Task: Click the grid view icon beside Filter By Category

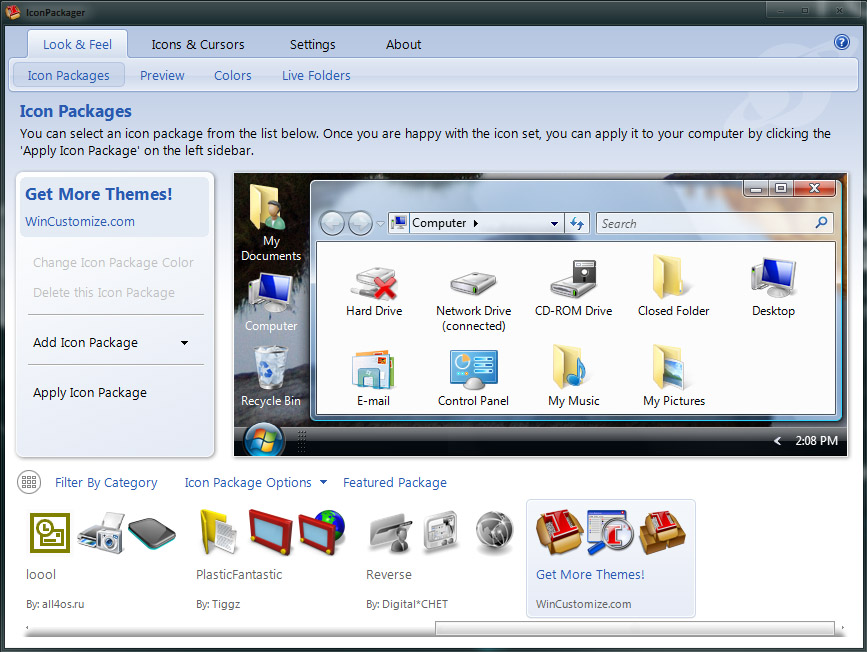Action: 29,482
